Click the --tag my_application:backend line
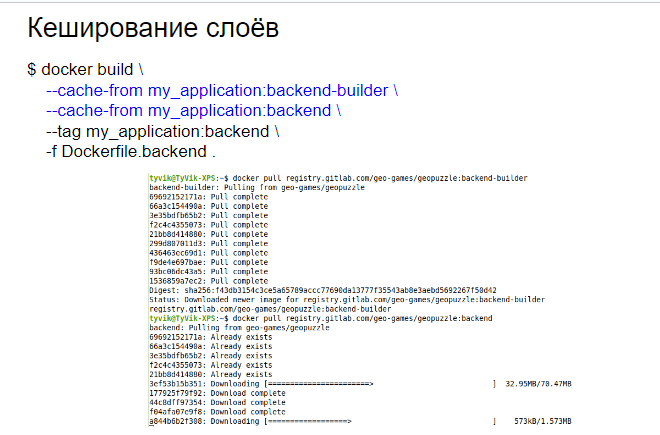This screenshot has width=660, height=435. 163,131
